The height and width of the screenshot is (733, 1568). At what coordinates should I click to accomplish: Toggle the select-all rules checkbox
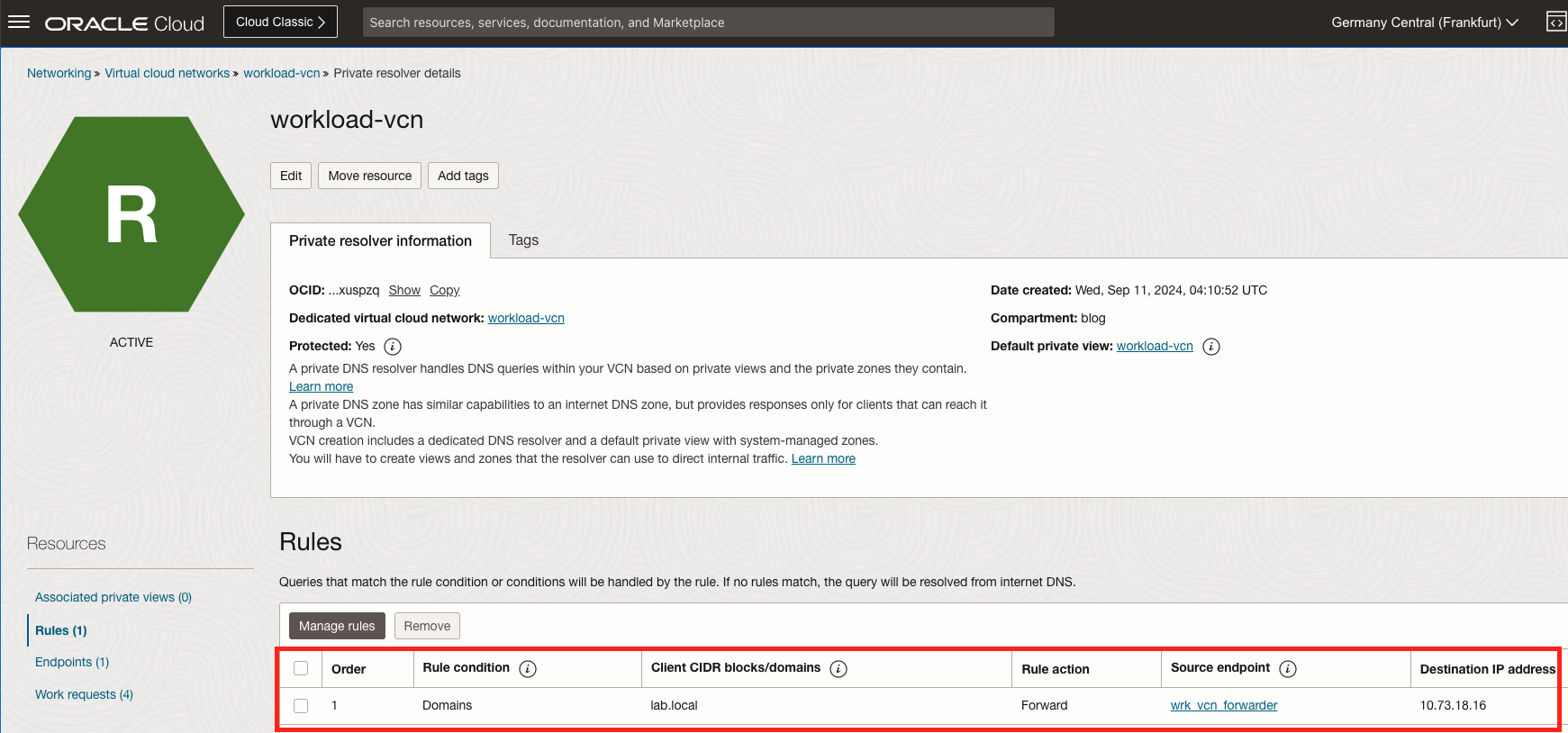[x=301, y=668]
